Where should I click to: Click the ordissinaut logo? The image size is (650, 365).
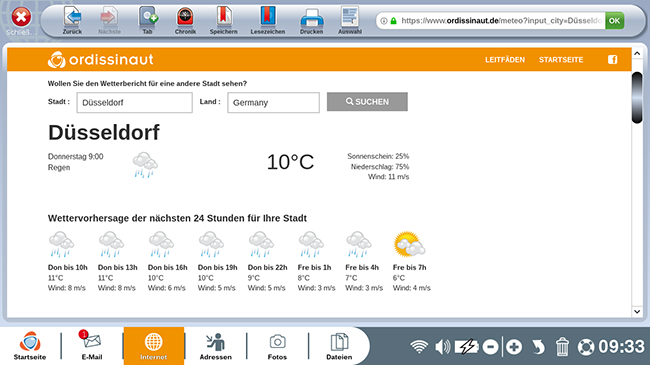(x=101, y=59)
